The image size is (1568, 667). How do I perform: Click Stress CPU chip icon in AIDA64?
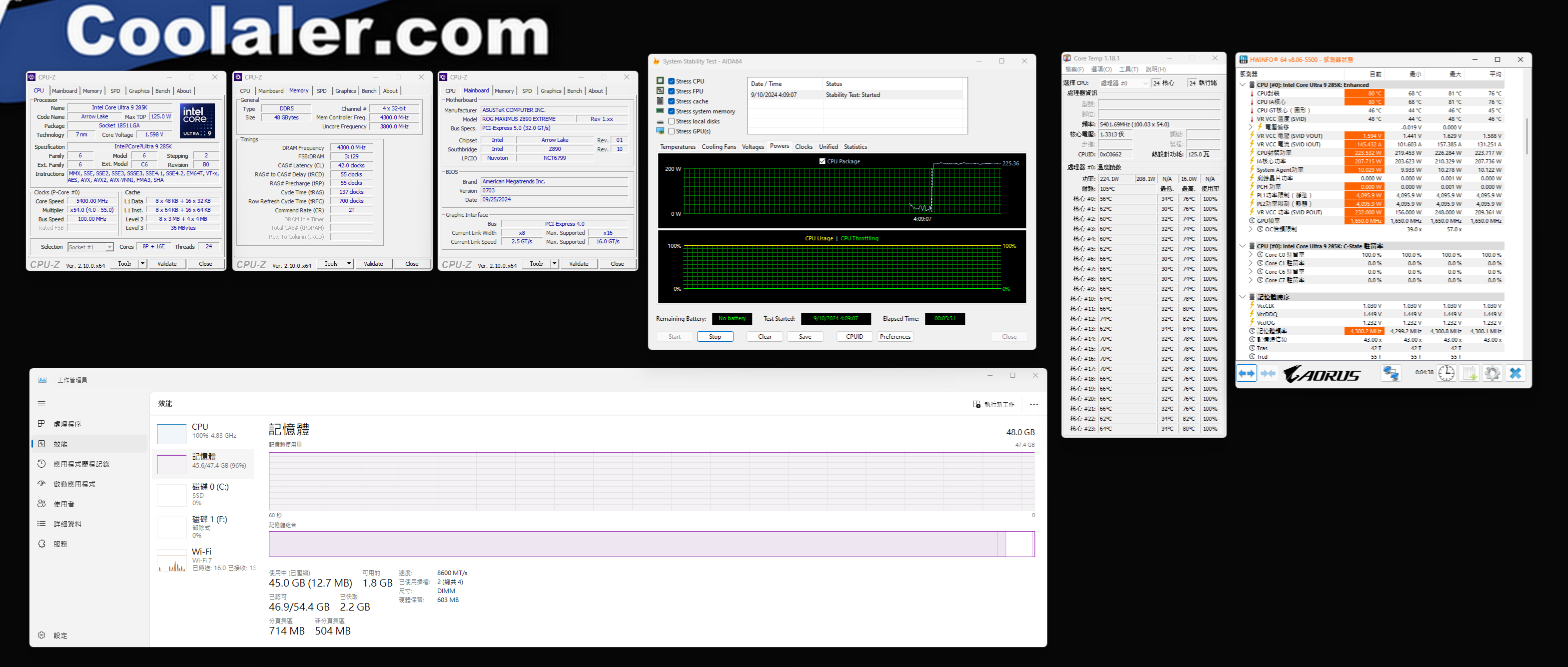coord(660,81)
